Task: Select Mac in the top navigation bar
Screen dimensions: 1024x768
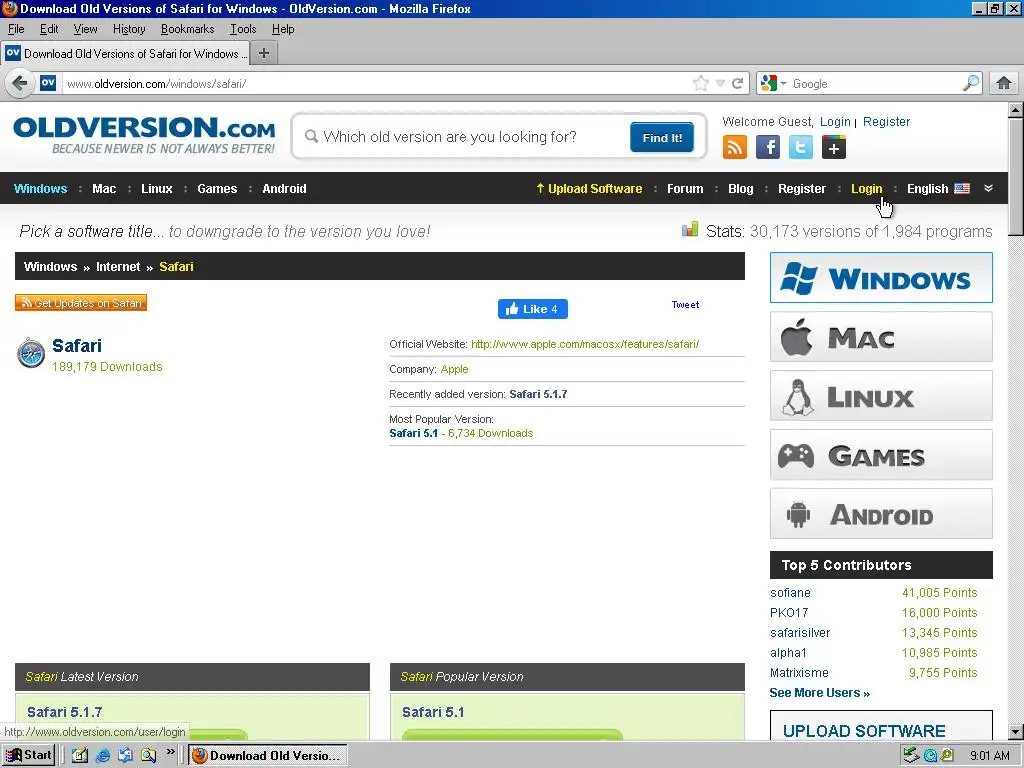Action: (104, 188)
